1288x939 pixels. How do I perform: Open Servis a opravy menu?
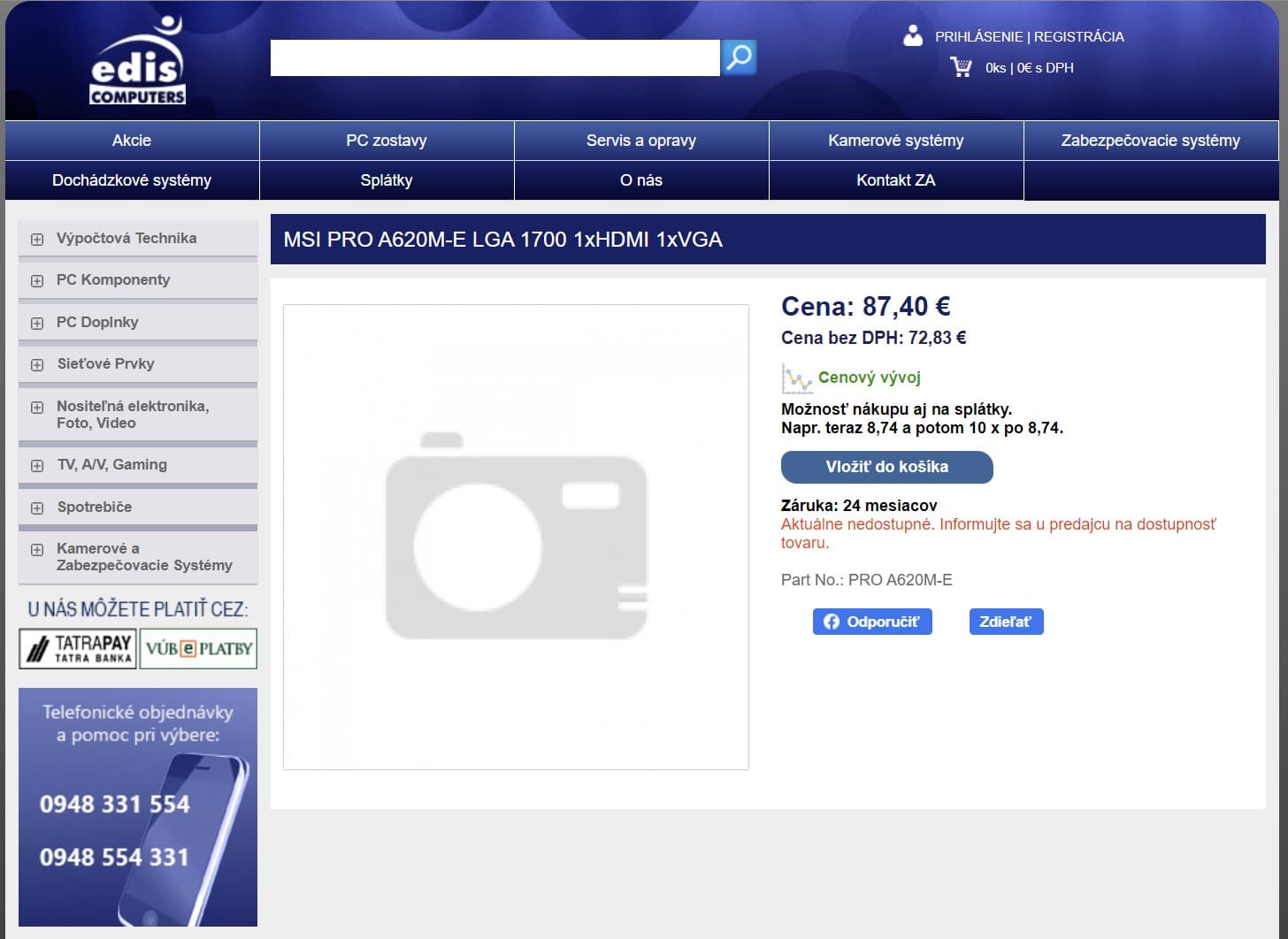pyautogui.click(x=641, y=141)
